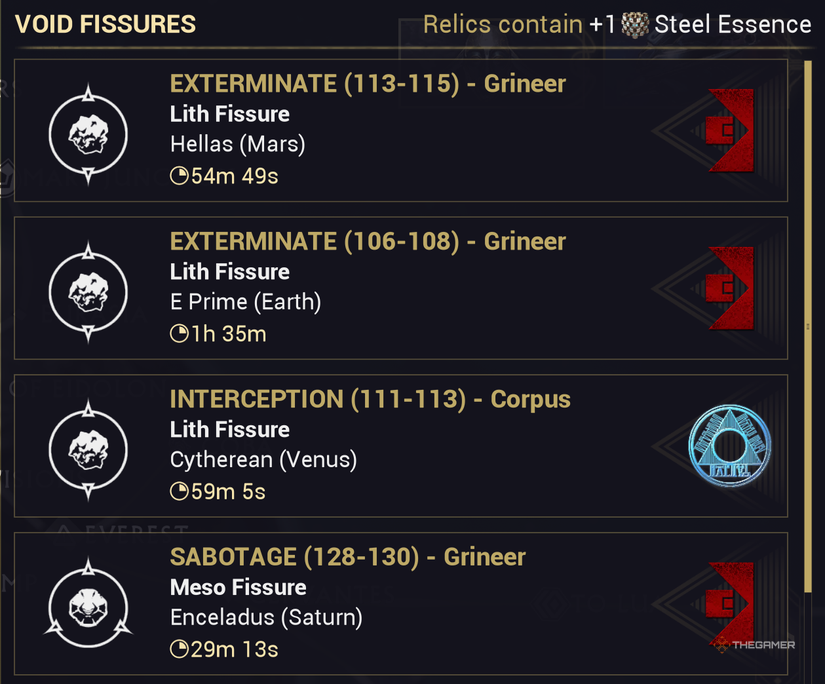Click the red Grineer emblem on Hellas row
This screenshot has height=684, width=825.
coord(730,130)
